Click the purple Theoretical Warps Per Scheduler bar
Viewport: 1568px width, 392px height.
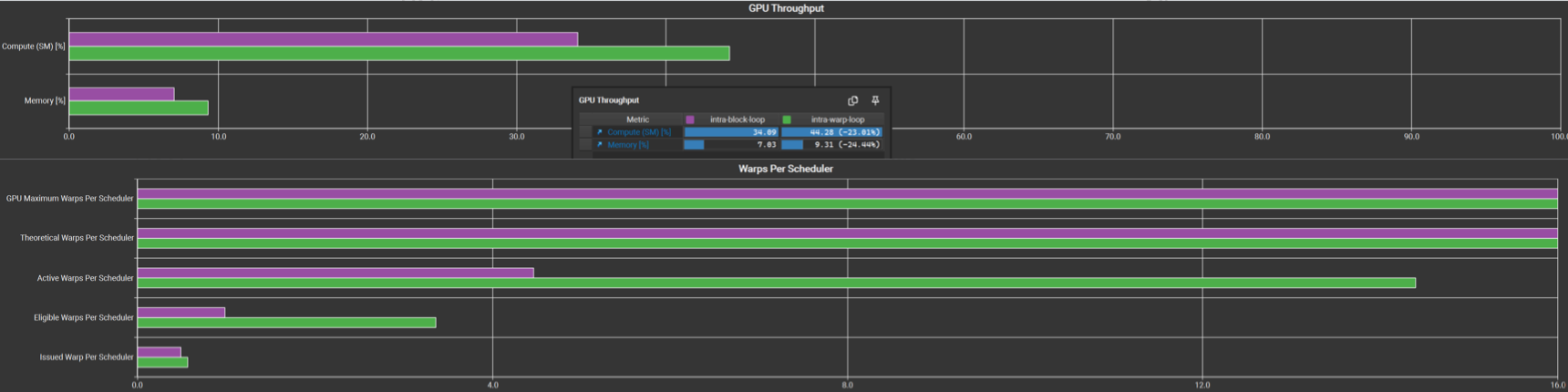click(x=847, y=233)
